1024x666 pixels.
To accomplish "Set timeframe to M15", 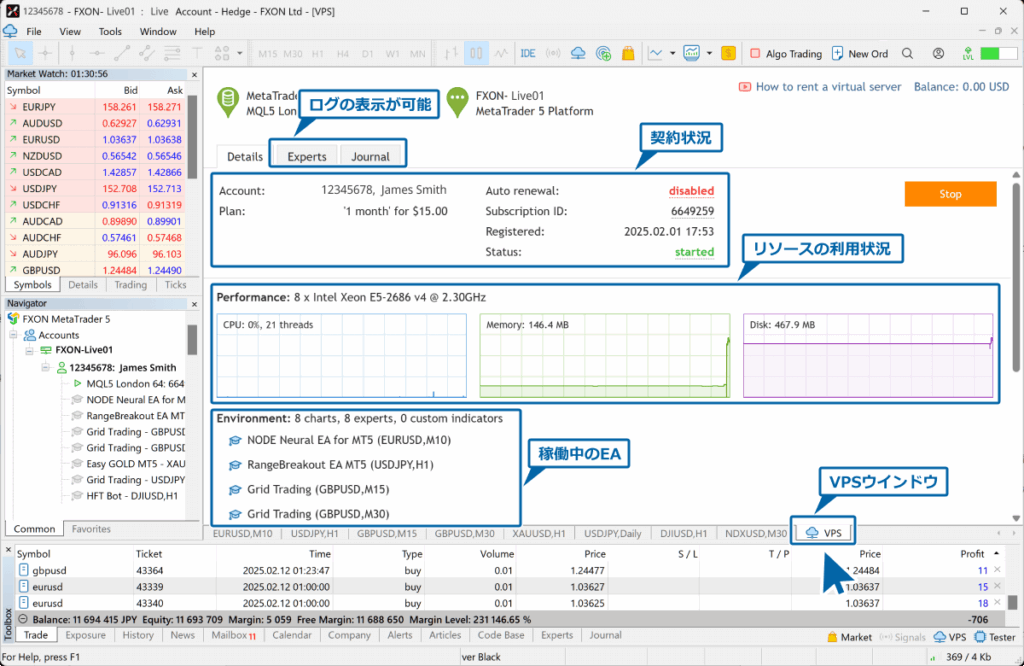I will (x=268, y=54).
